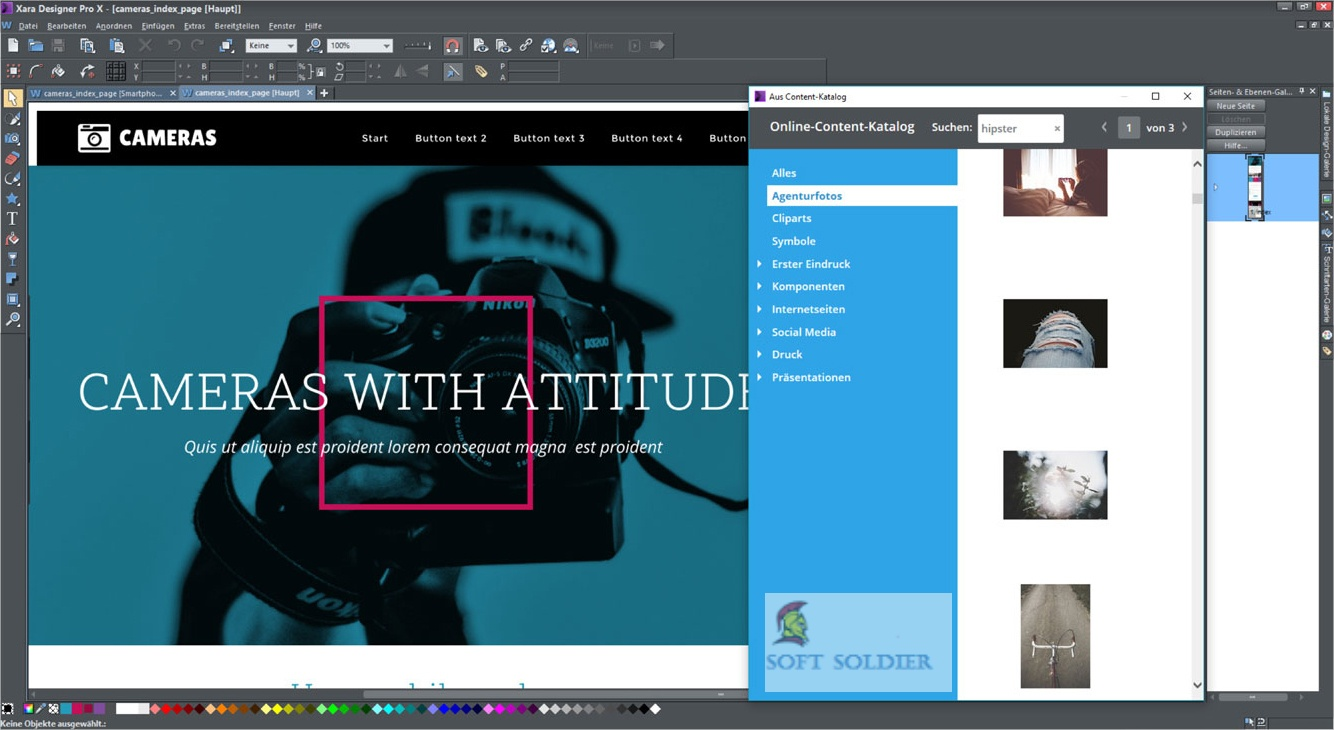Open the Bitmap gallery icon in the right sidebar

coord(1327,198)
